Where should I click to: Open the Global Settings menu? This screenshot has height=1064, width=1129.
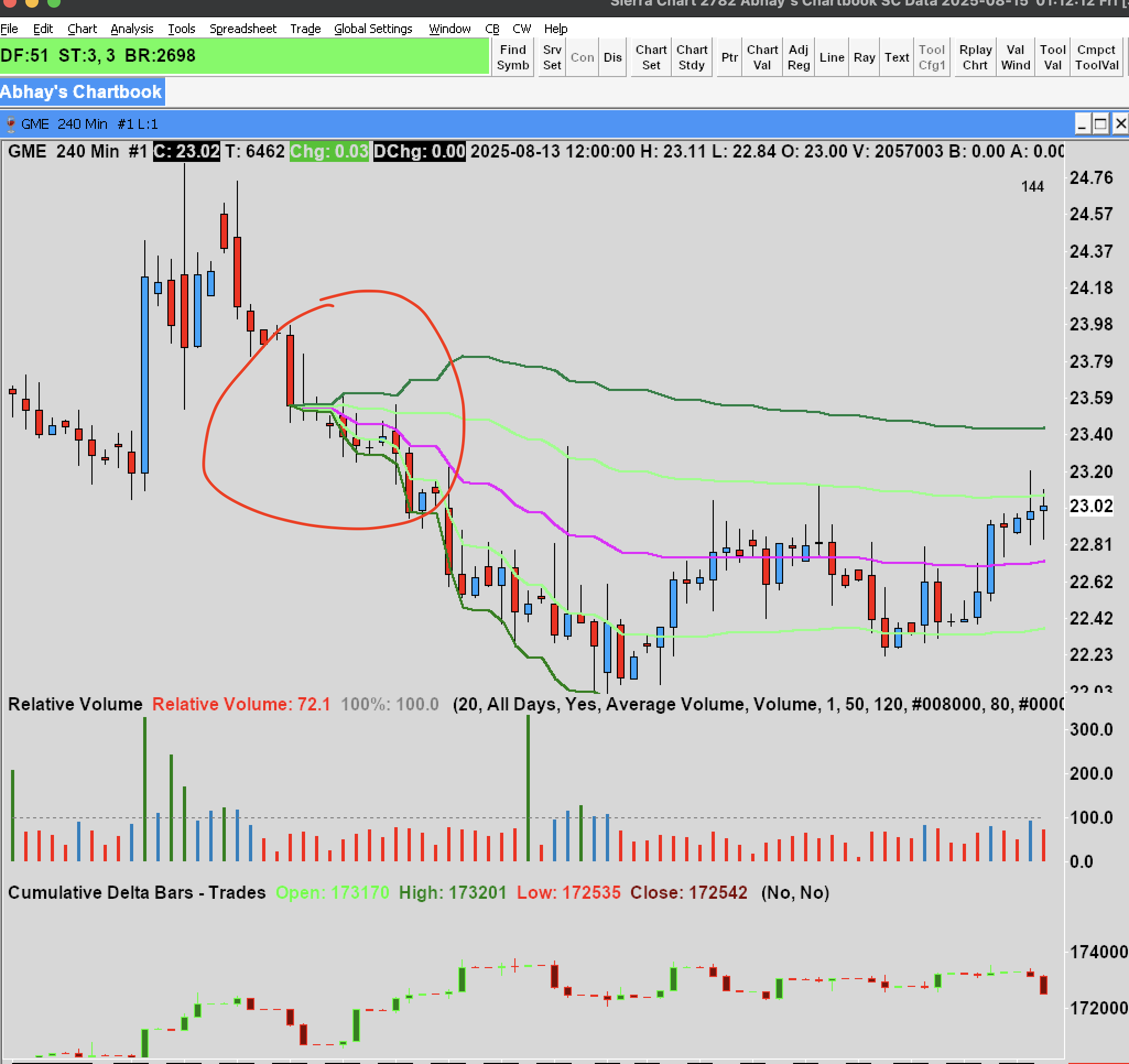click(x=372, y=29)
